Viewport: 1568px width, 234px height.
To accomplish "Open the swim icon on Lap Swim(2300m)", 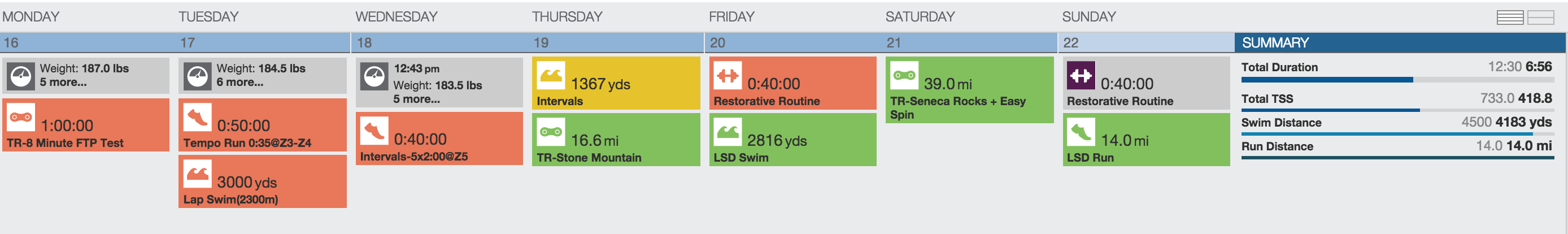I will pyautogui.click(x=197, y=173).
